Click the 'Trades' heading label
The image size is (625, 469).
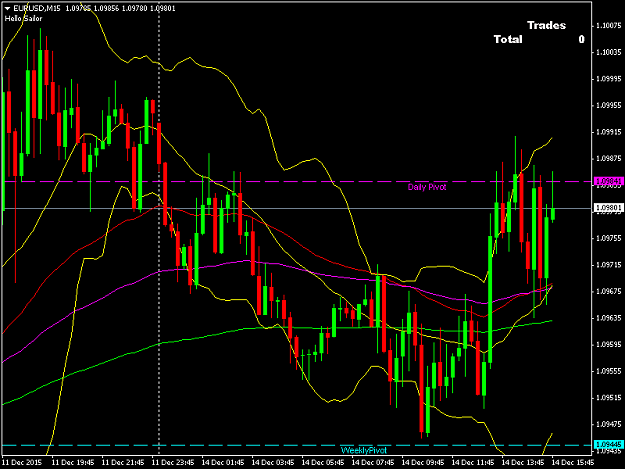pos(546,26)
